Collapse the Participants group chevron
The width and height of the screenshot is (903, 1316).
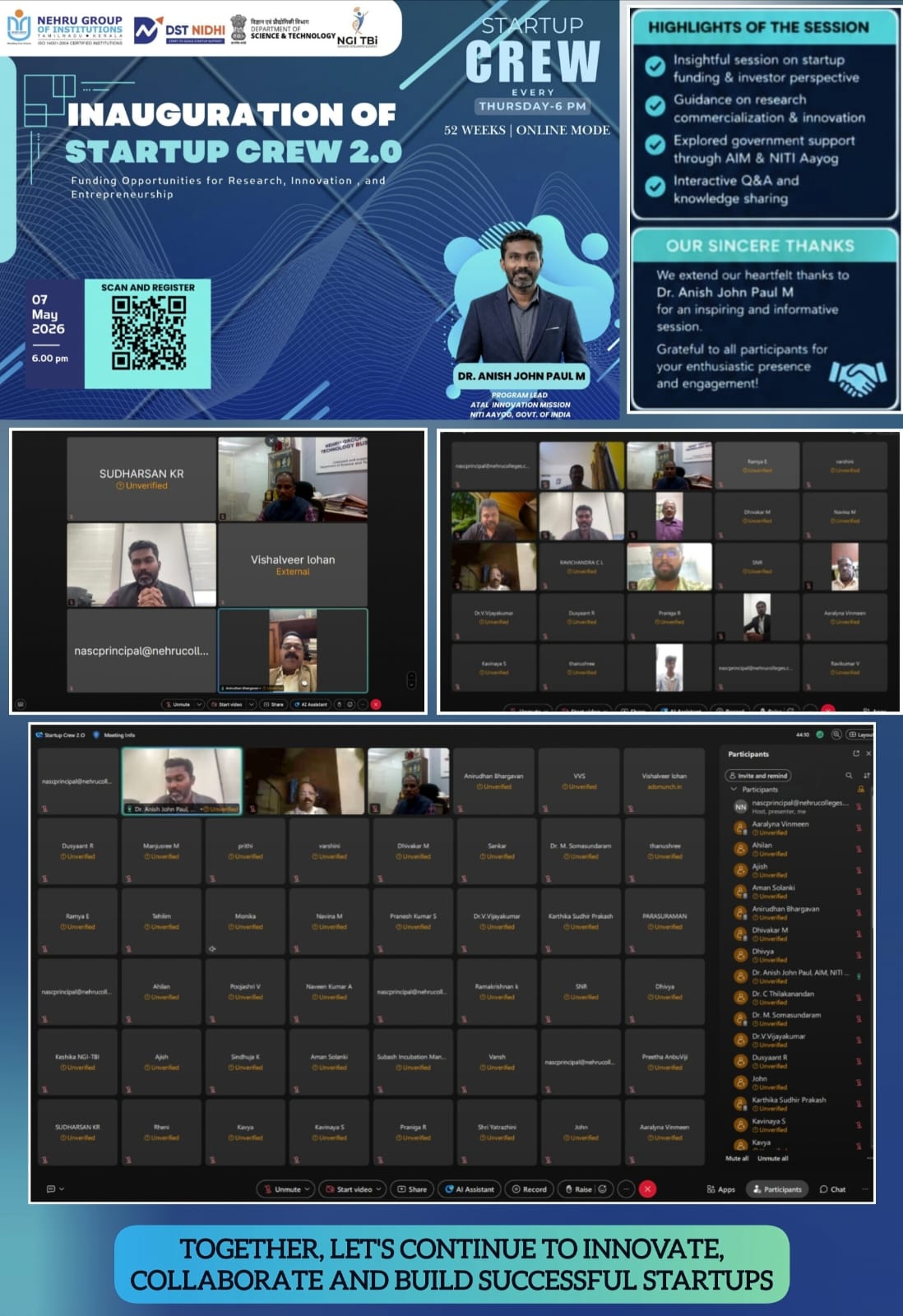tap(734, 789)
